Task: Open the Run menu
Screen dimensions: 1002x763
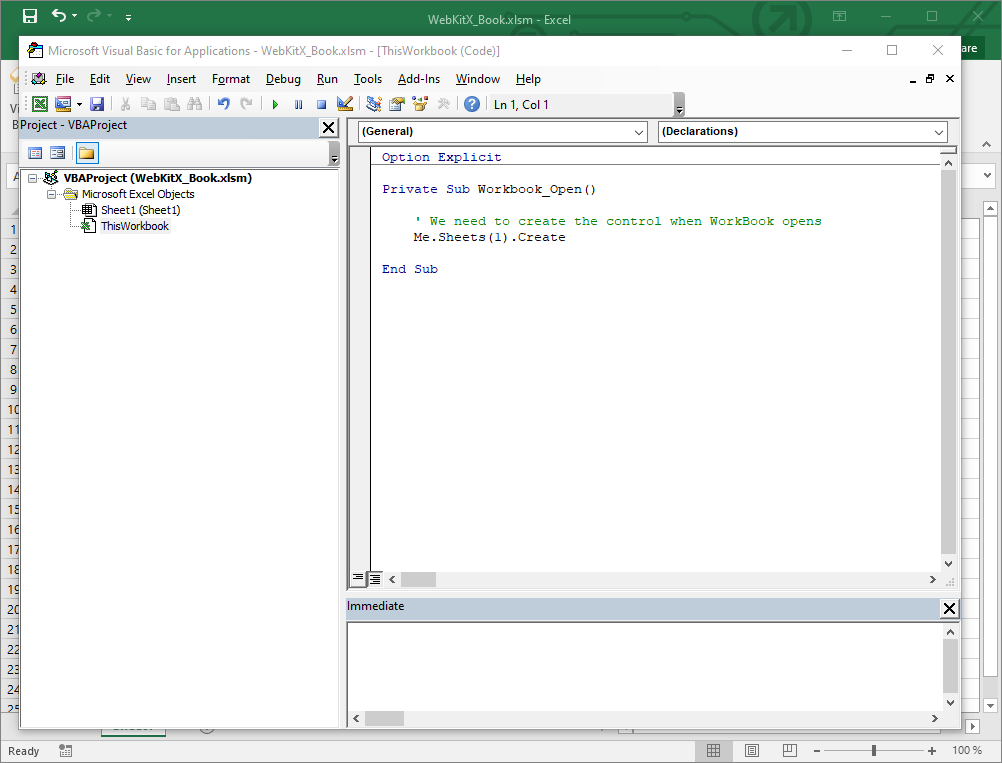Action: click(327, 79)
